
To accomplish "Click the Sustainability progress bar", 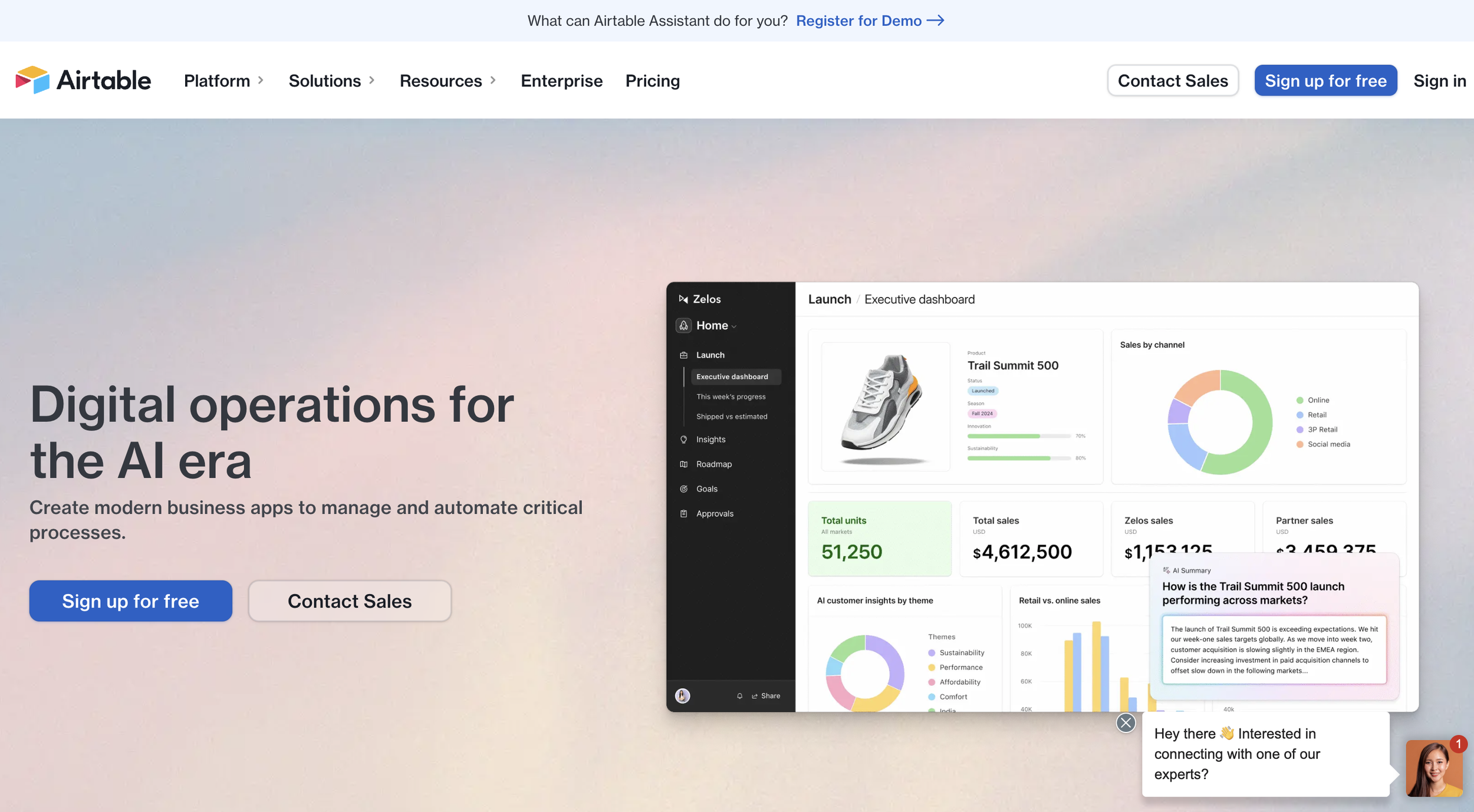I will coord(1019,458).
